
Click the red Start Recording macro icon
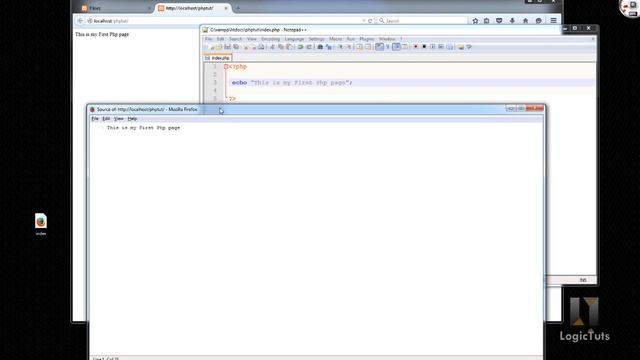click(416, 47)
